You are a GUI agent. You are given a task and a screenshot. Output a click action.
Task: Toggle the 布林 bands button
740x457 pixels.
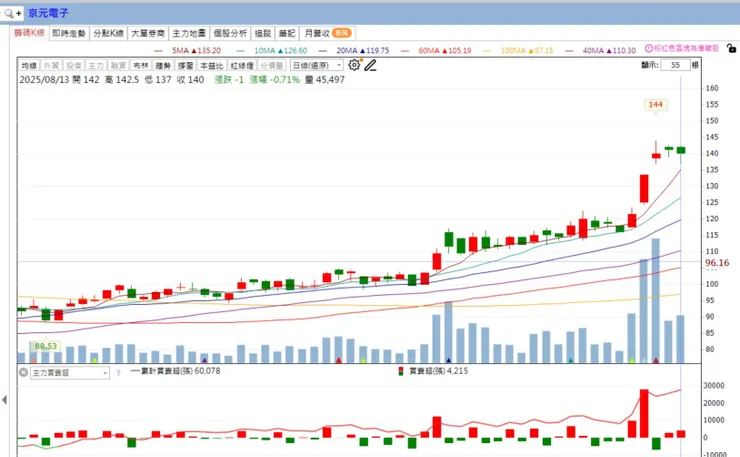(141, 65)
